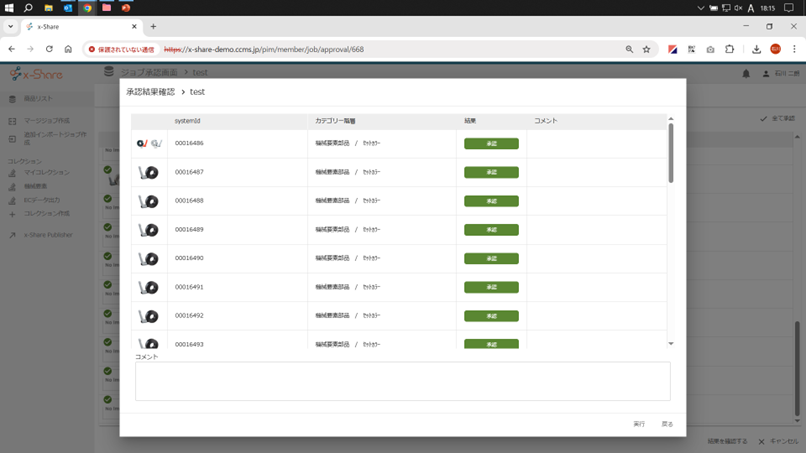Screen dimensions: 806x453
Task: Click the scroll-down arrow of results table
Action: [x=671, y=344]
